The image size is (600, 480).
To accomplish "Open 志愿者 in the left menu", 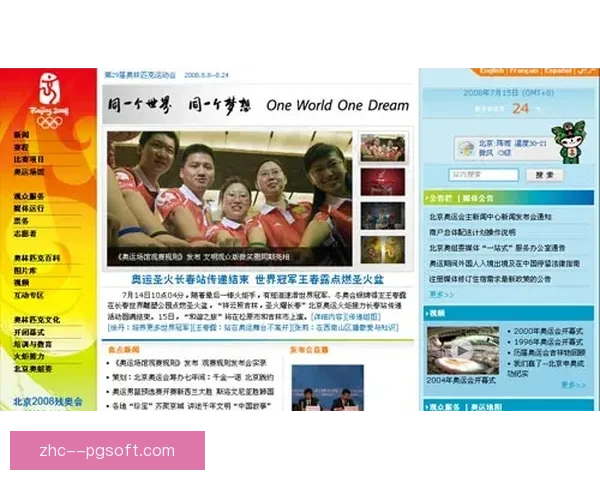I will click(25, 233).
